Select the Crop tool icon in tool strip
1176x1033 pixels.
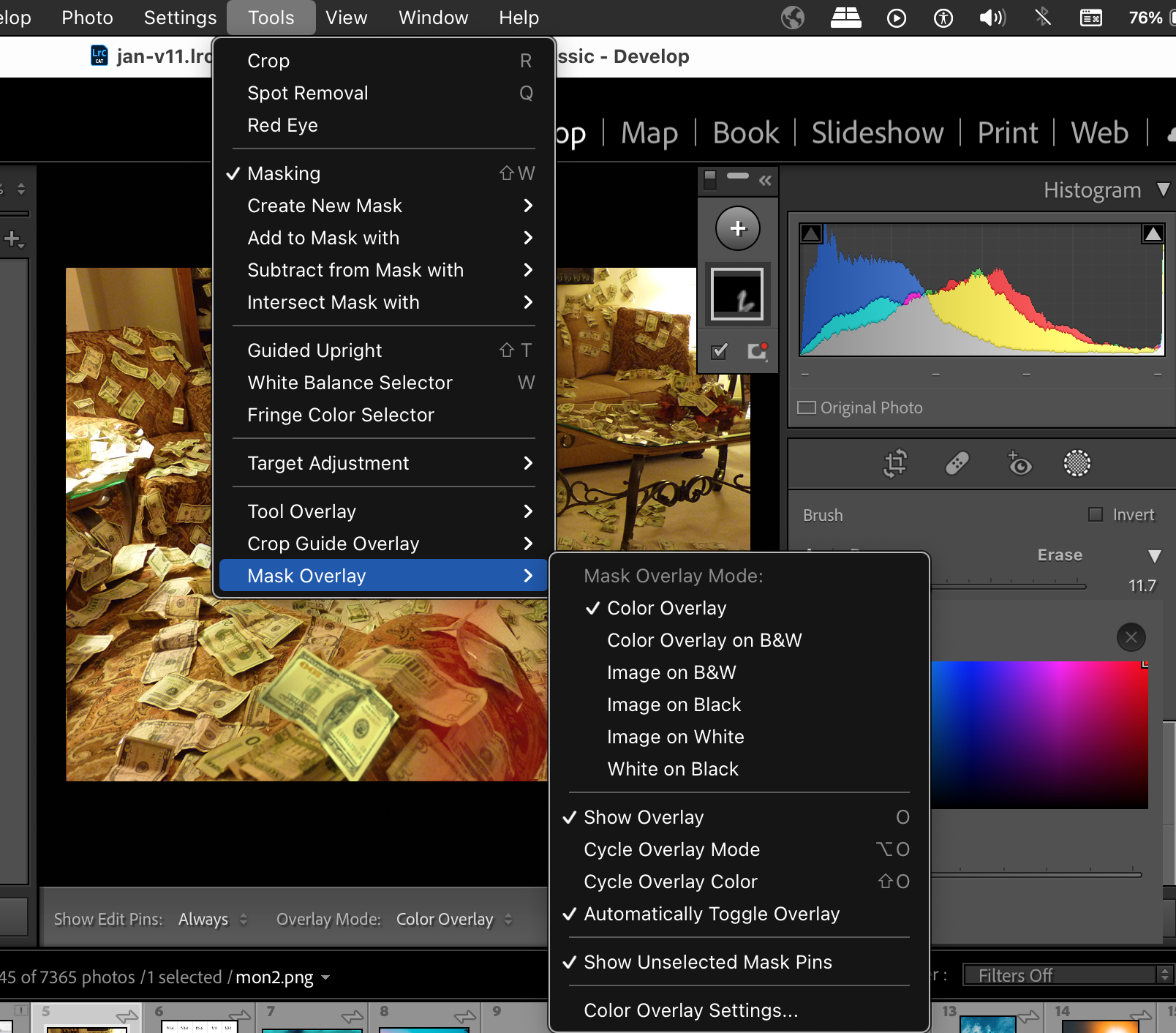click(x=895, y=463)
